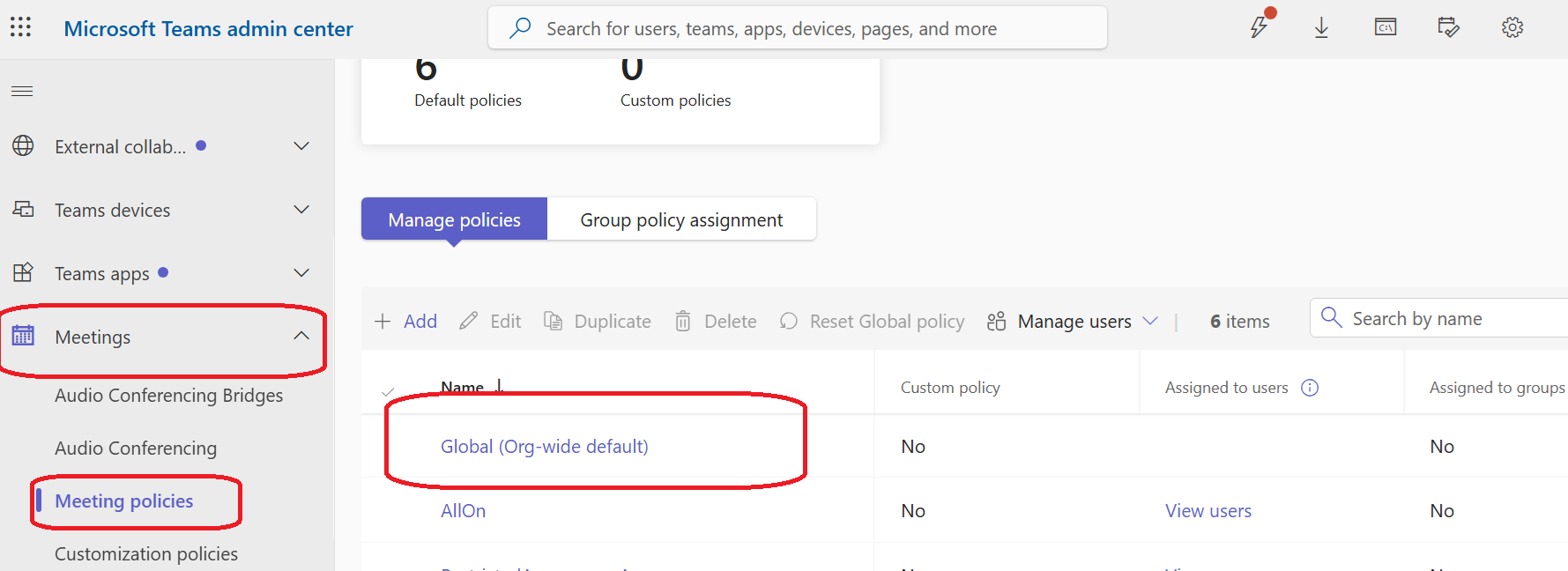Image resolution: width=1568 pixels, height=571 pixels.
Task: Switch to Group policy assignment tab
Action: coord(681,219)
